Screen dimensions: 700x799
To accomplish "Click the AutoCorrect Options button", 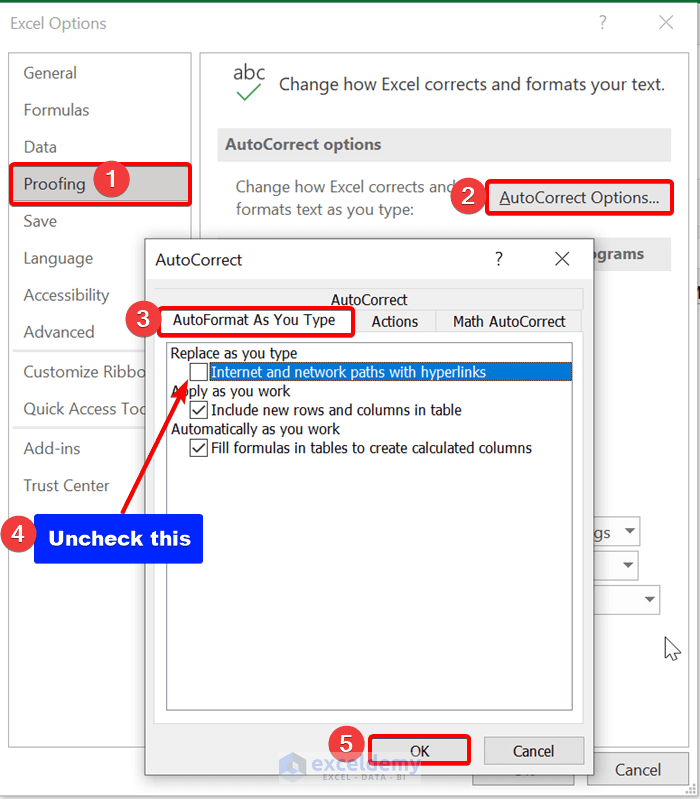I will (579, 198).
